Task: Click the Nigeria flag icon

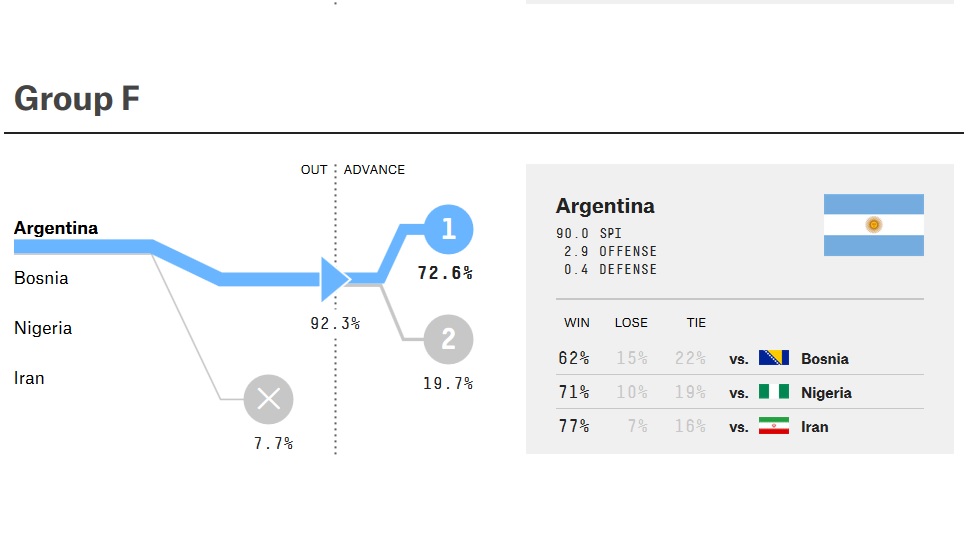Action: pyautogui.click(x=774, y=392)
